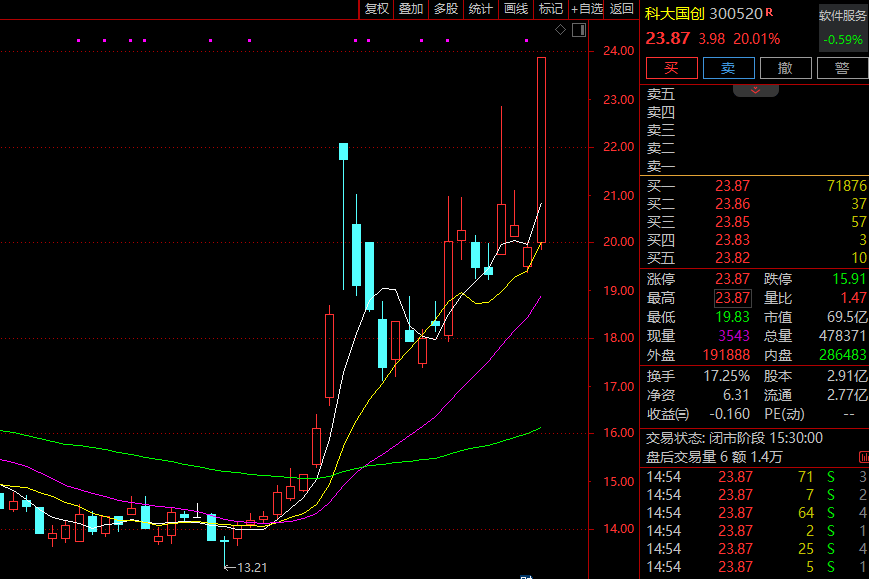869x579 pixels.
Task: Click 返回 to go back
Action: click(622, 9)
